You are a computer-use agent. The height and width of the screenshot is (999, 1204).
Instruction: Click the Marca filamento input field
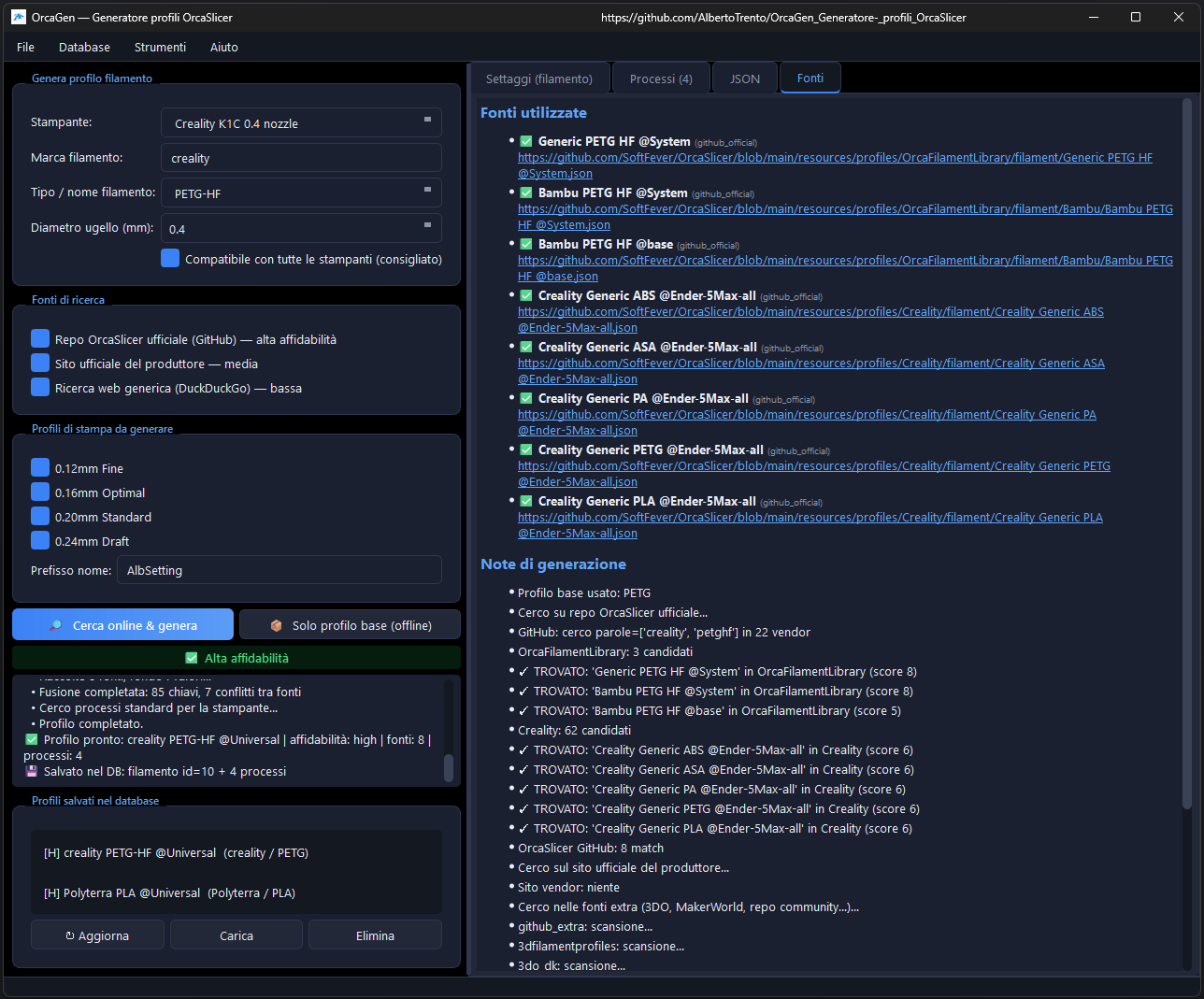[x=301, y=158]
